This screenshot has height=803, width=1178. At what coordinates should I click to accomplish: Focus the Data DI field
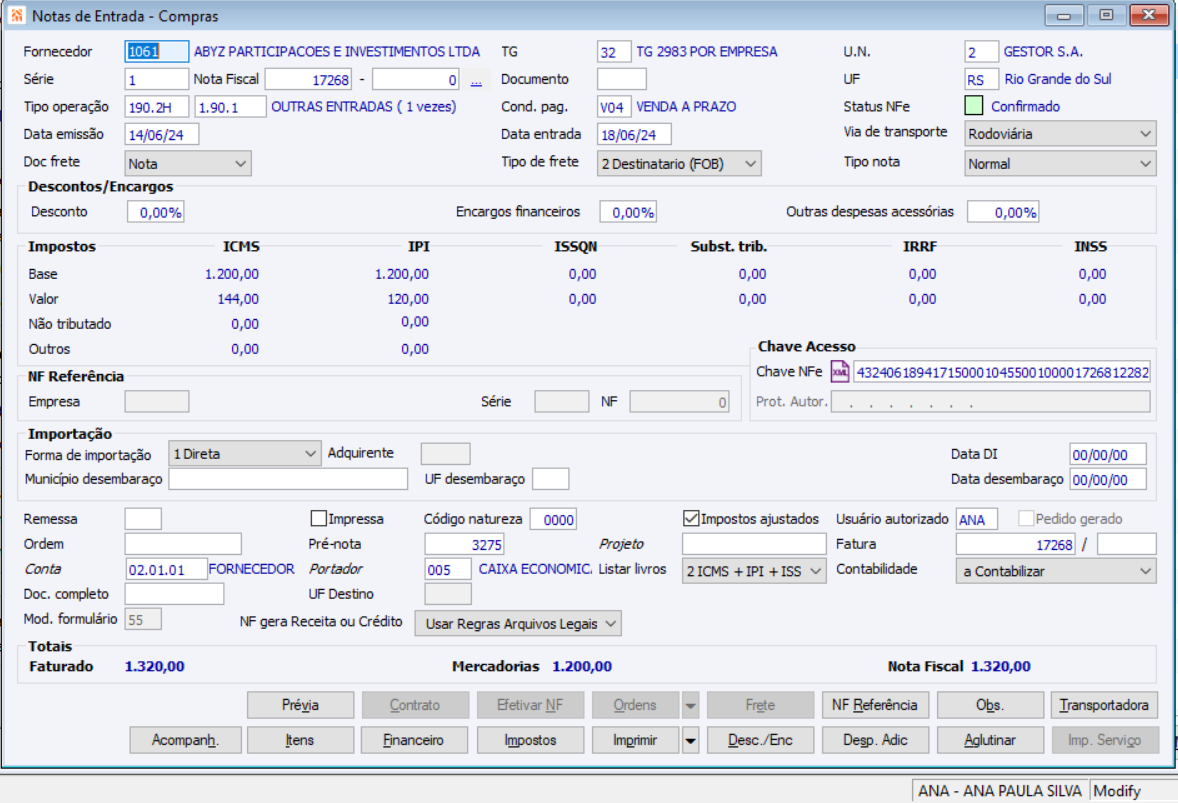(x=1108, y=454)
